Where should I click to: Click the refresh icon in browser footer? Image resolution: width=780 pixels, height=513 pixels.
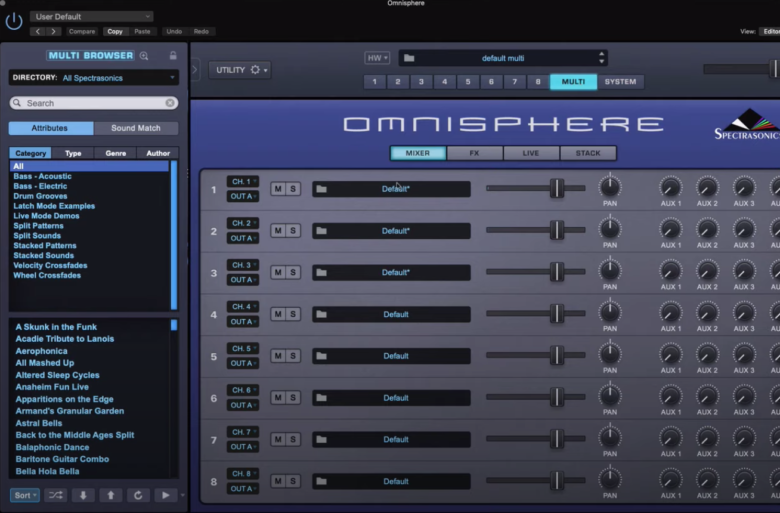click(x=138, y=495)
